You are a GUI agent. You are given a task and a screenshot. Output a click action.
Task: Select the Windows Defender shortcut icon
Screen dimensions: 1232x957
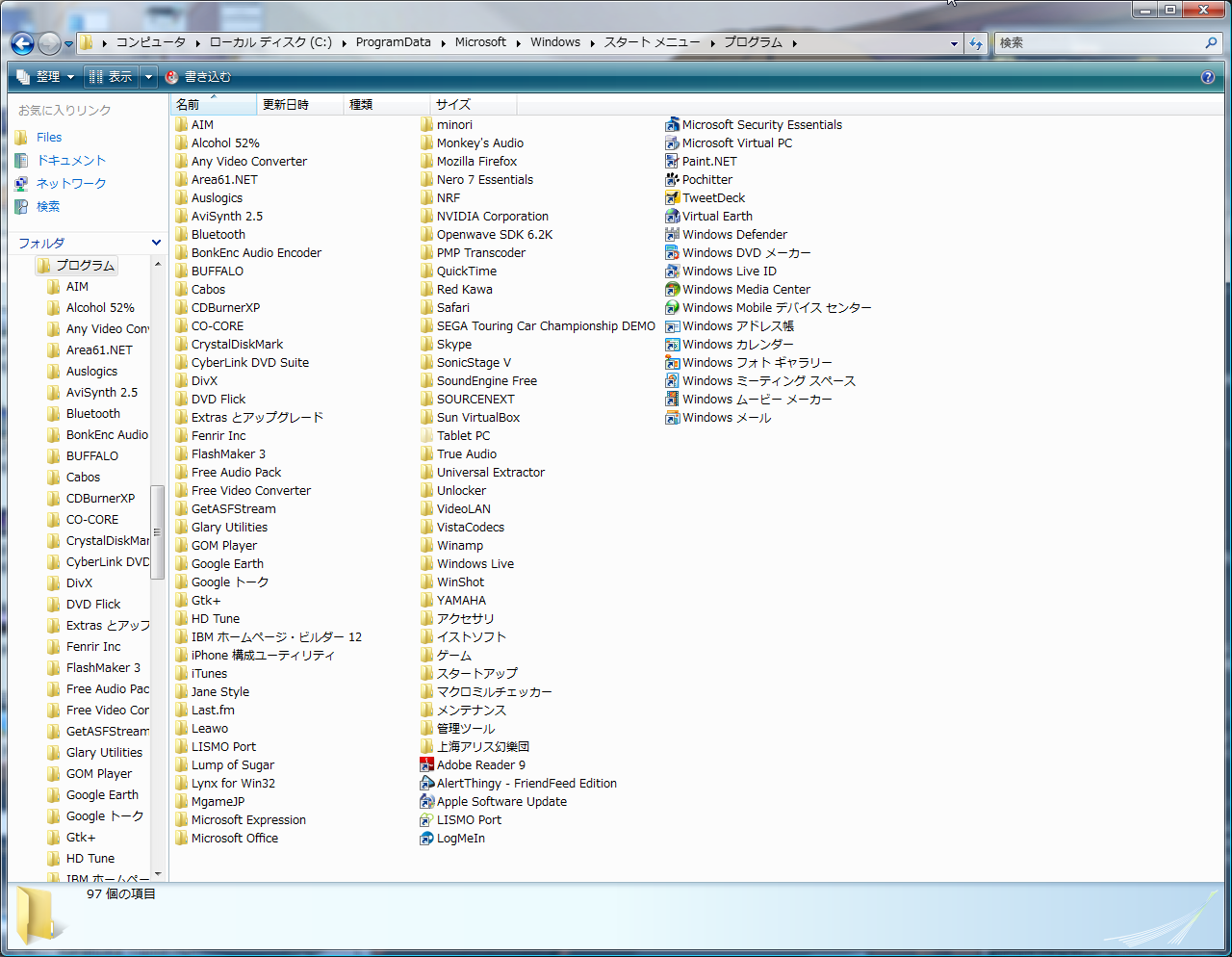[672, 235]
